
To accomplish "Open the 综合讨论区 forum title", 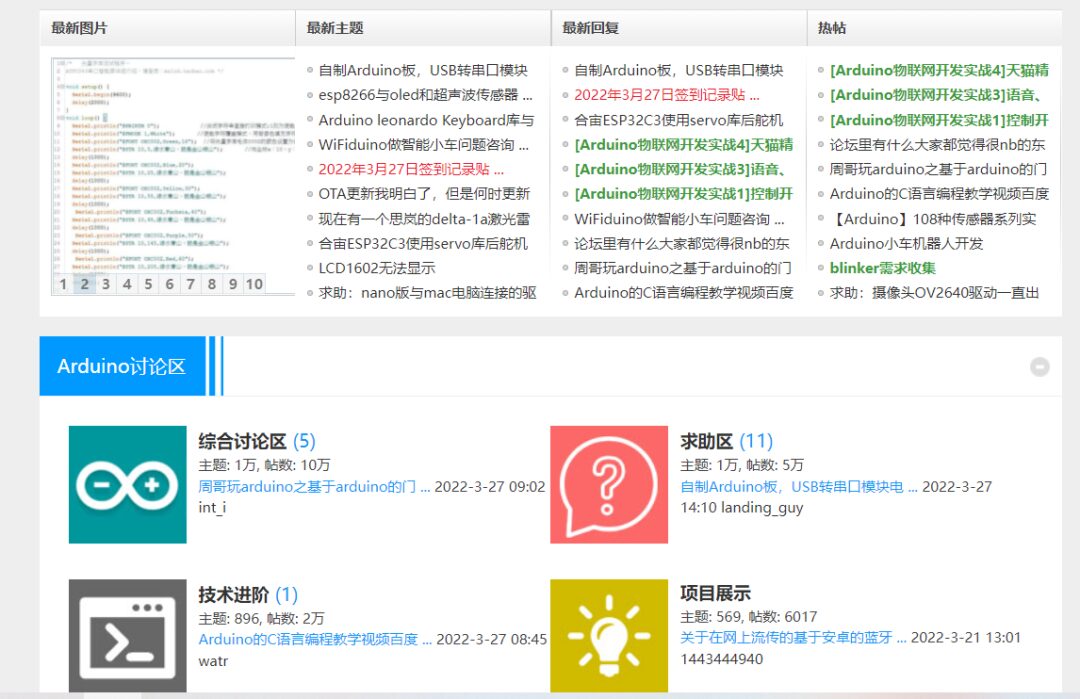I will pyautogui.click(x=242, y=441).
